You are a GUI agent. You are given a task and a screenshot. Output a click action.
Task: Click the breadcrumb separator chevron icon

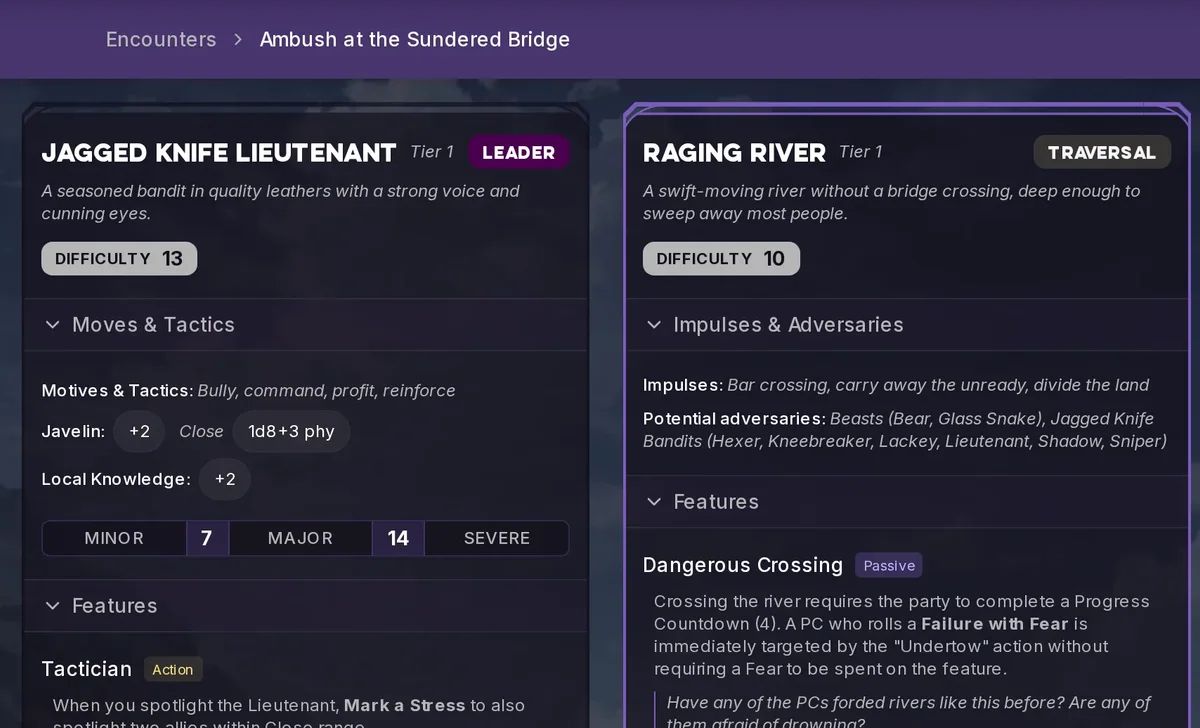click(238, 39)
